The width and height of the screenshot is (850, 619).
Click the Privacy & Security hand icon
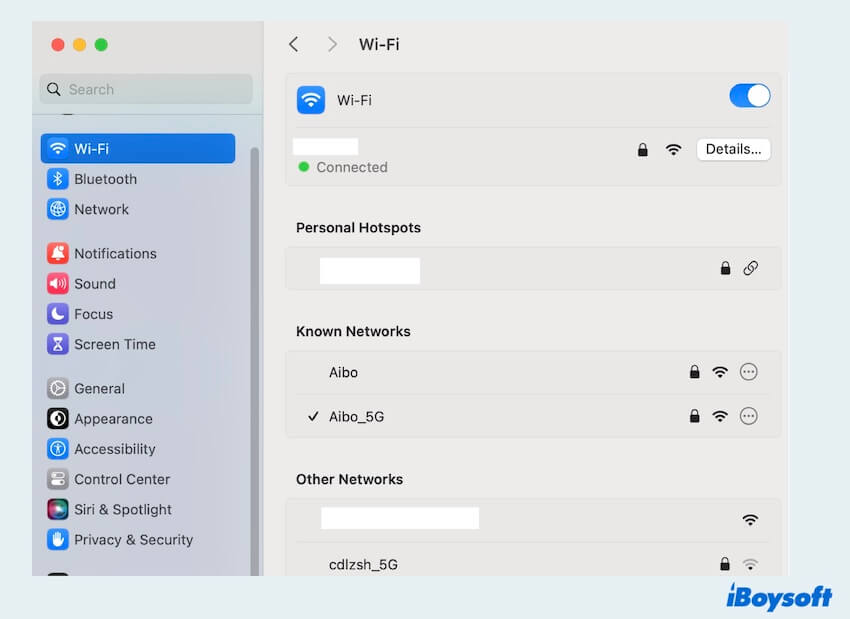click(x=58, y=539)
